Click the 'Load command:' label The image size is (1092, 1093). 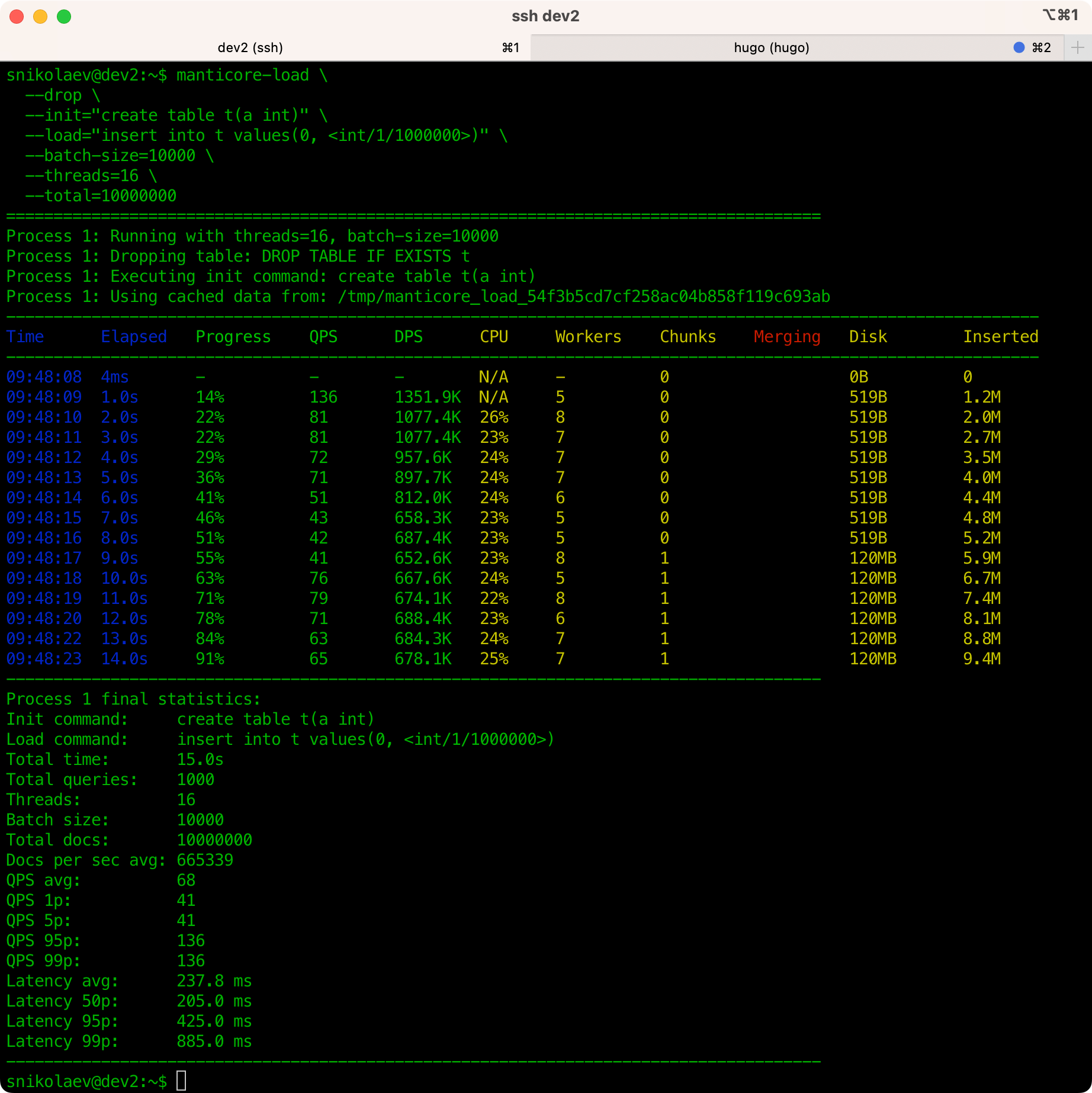point(68,740)
